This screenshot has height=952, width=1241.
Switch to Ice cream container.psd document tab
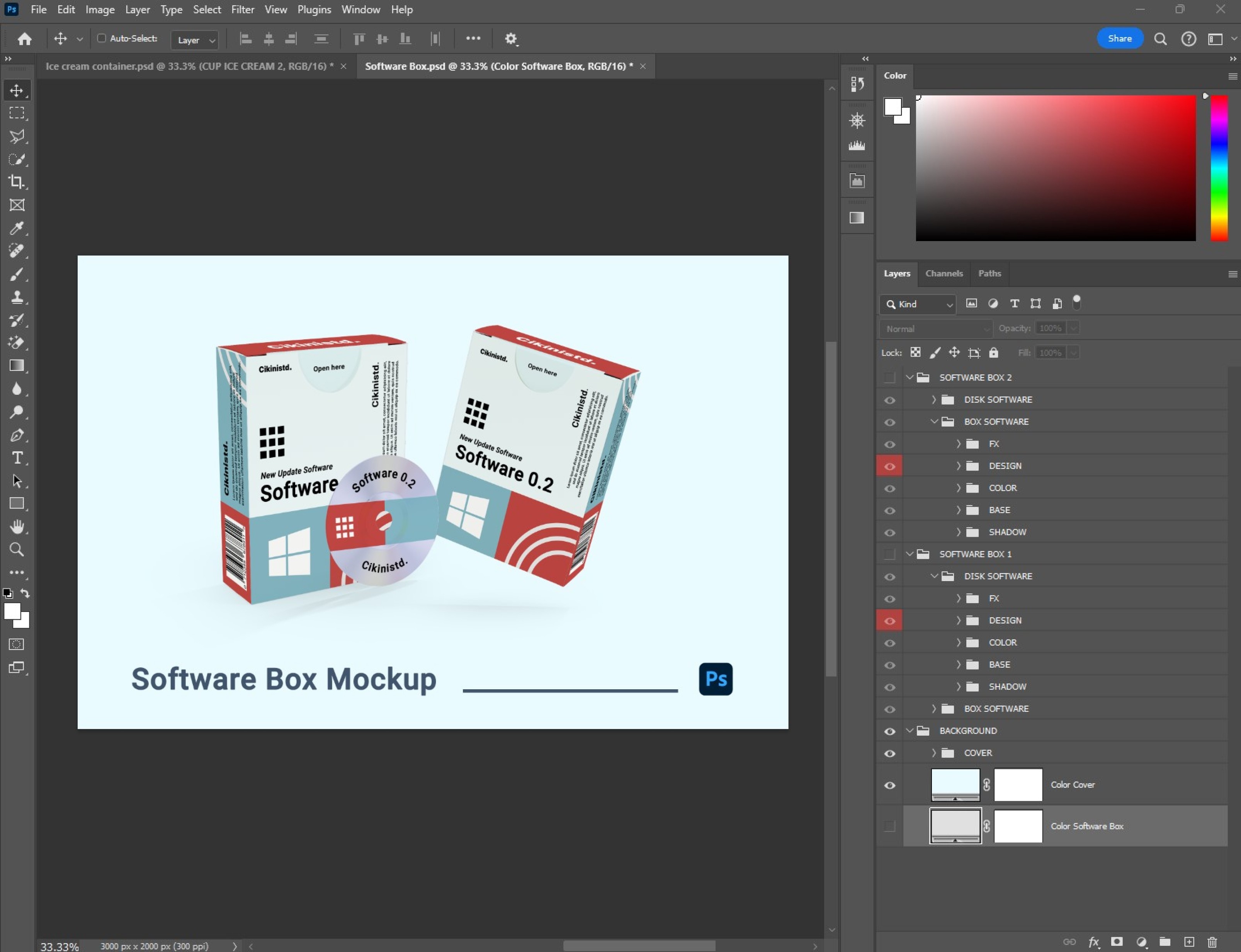[189, 66]
